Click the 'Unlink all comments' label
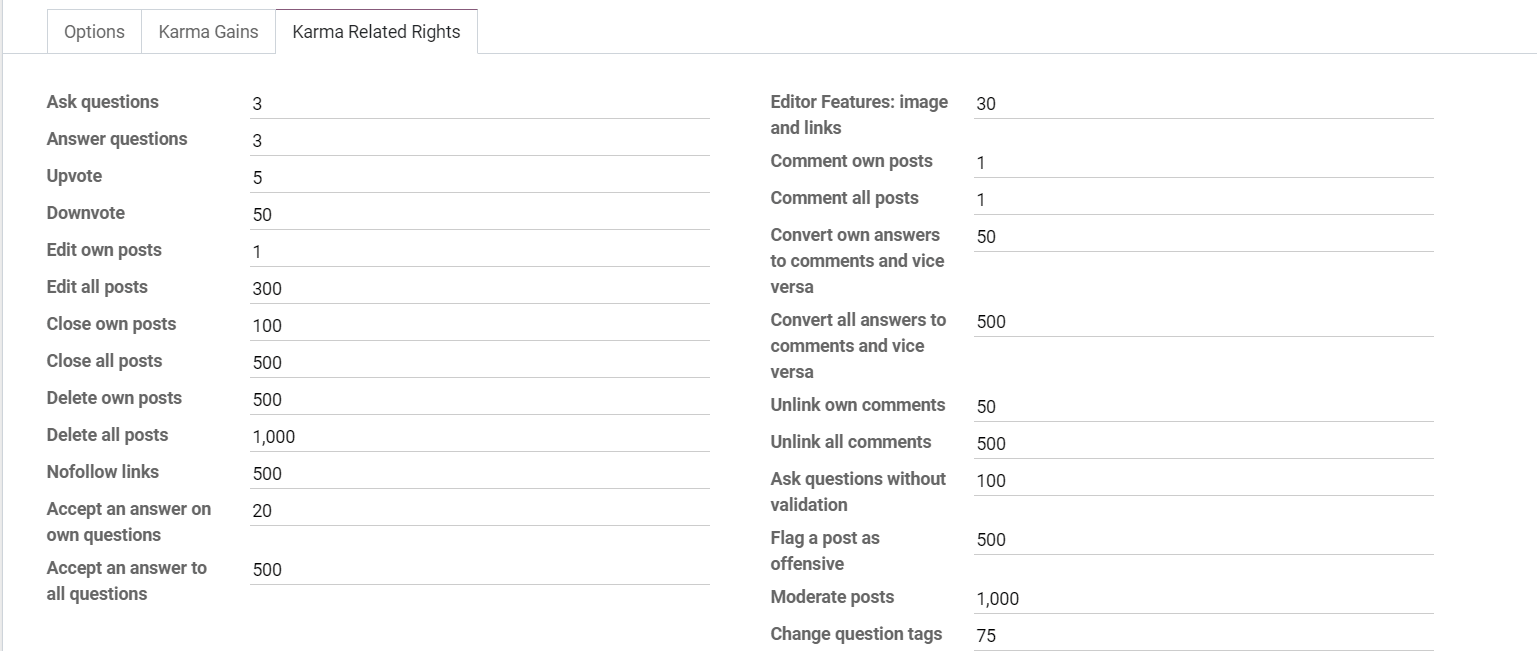The height and width of the screenshot is (651, 1537). tap(851, 442)
